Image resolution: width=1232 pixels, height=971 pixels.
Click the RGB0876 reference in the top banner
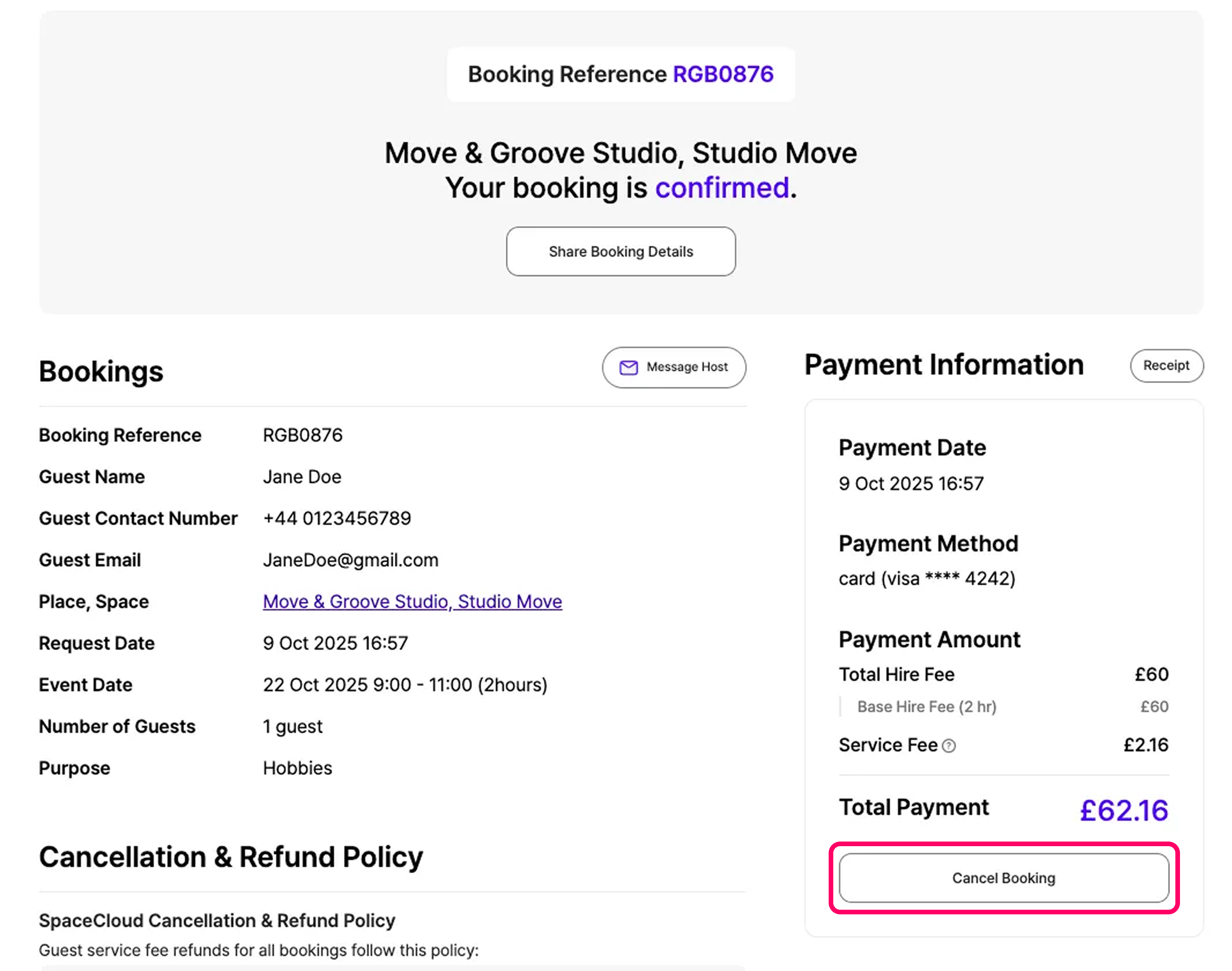pyautogui.click(x=723, y=74)
